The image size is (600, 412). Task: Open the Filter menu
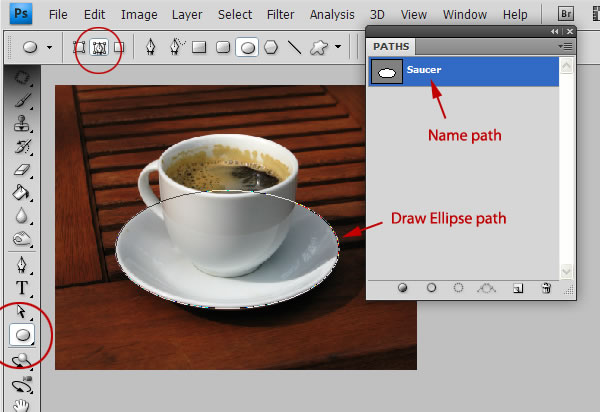tap(280, 15)
